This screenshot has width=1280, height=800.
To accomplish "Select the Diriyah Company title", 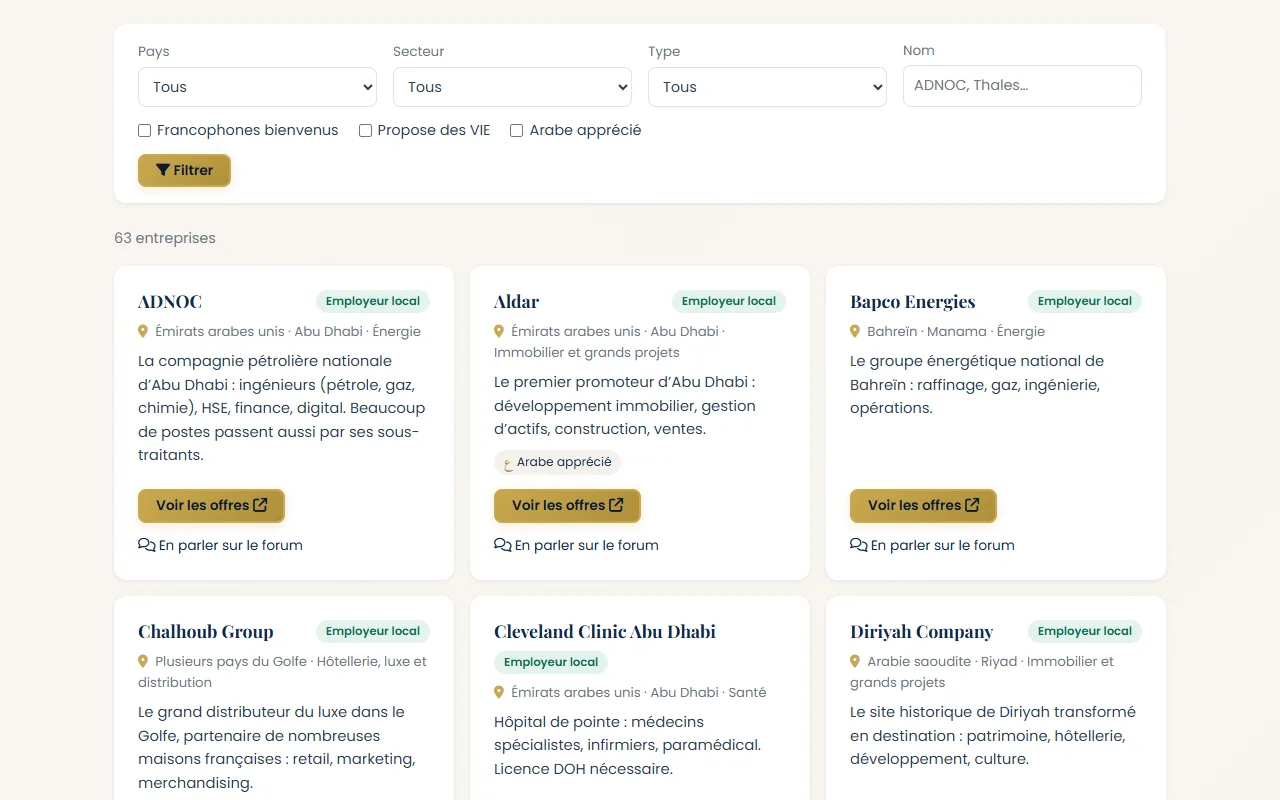I will click(922, 632).
